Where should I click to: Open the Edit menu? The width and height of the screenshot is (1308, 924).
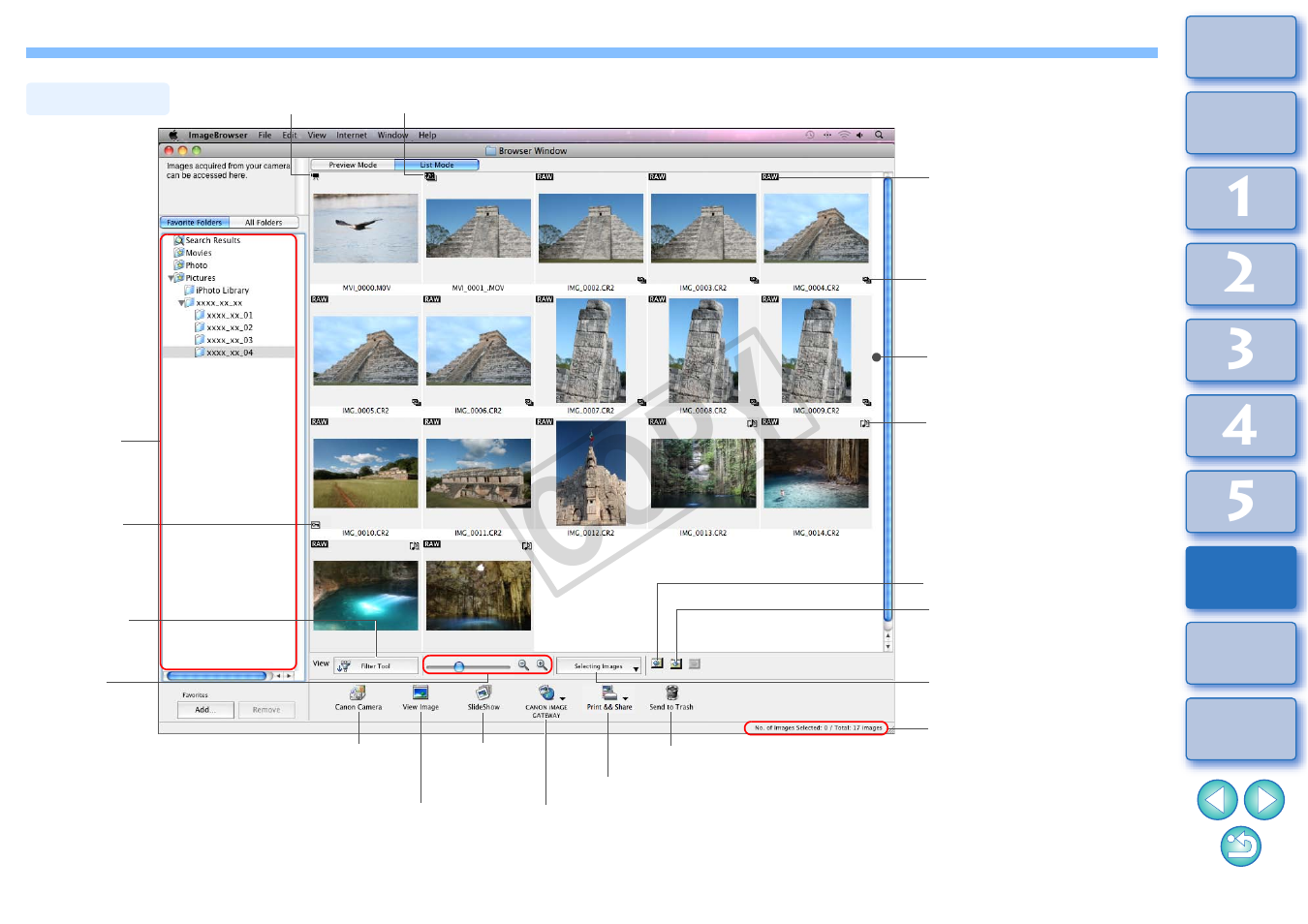pyautogui.click(x=290, y=136)
